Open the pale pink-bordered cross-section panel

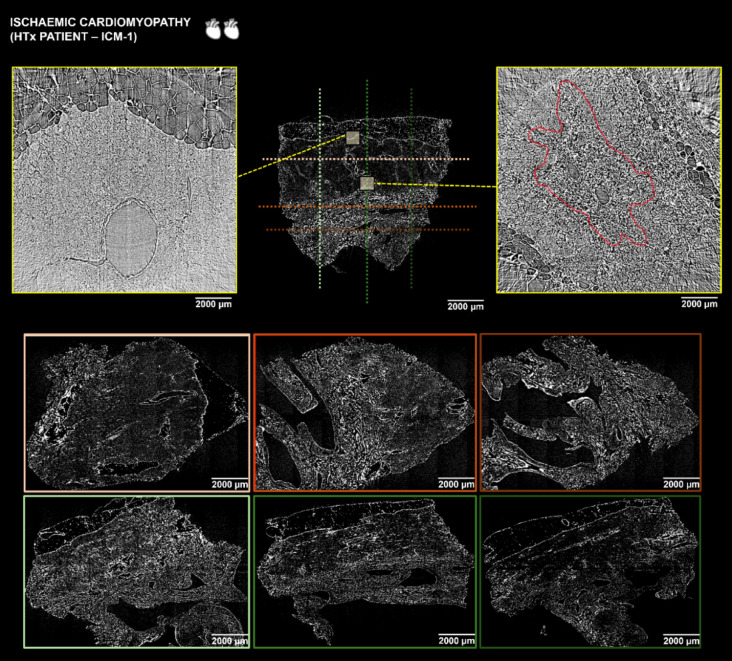point(137,413)
